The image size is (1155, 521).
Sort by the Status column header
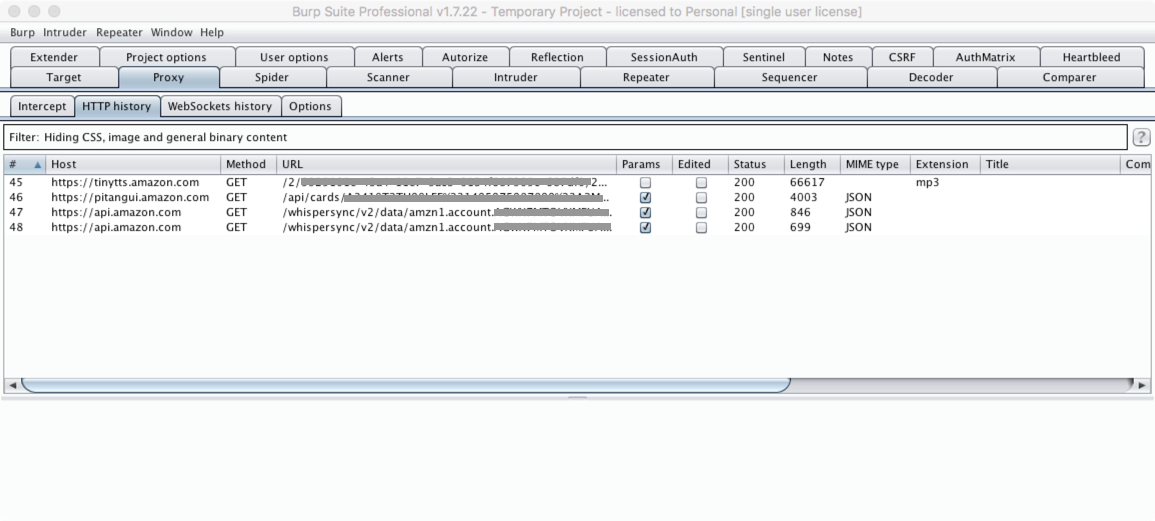(756, 164)
